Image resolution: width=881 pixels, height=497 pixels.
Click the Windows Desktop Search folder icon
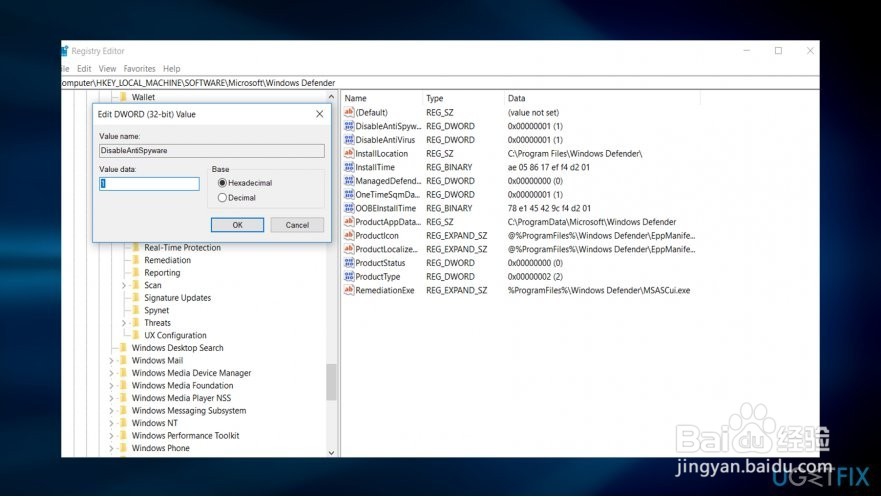click(123, 348)
